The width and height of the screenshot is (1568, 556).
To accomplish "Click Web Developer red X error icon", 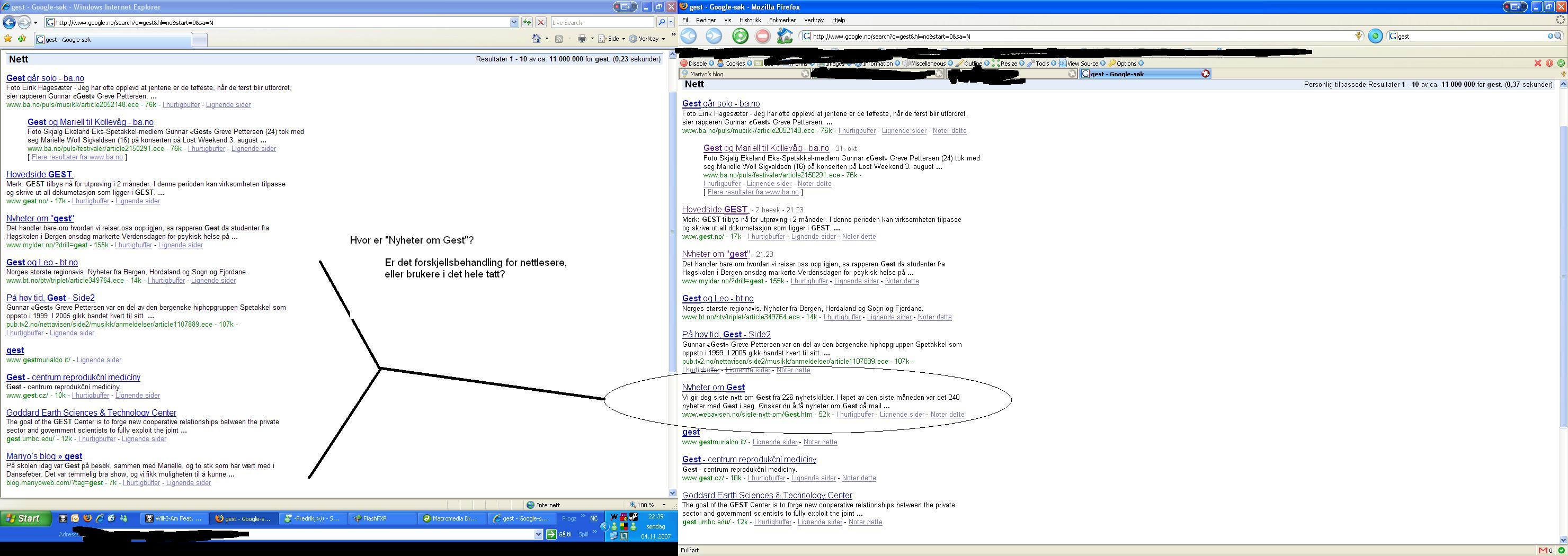I will pos(1538,63).
